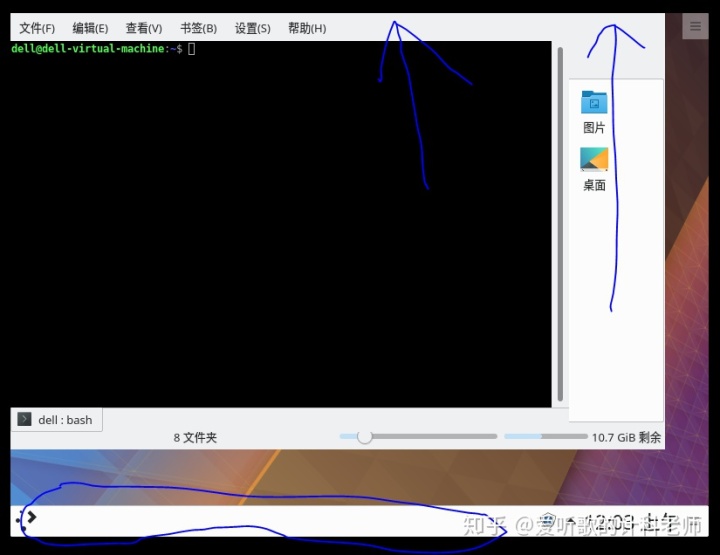720x555 pixels.
Task: Open the 书签(B) menu
Action: click(198, 28)
